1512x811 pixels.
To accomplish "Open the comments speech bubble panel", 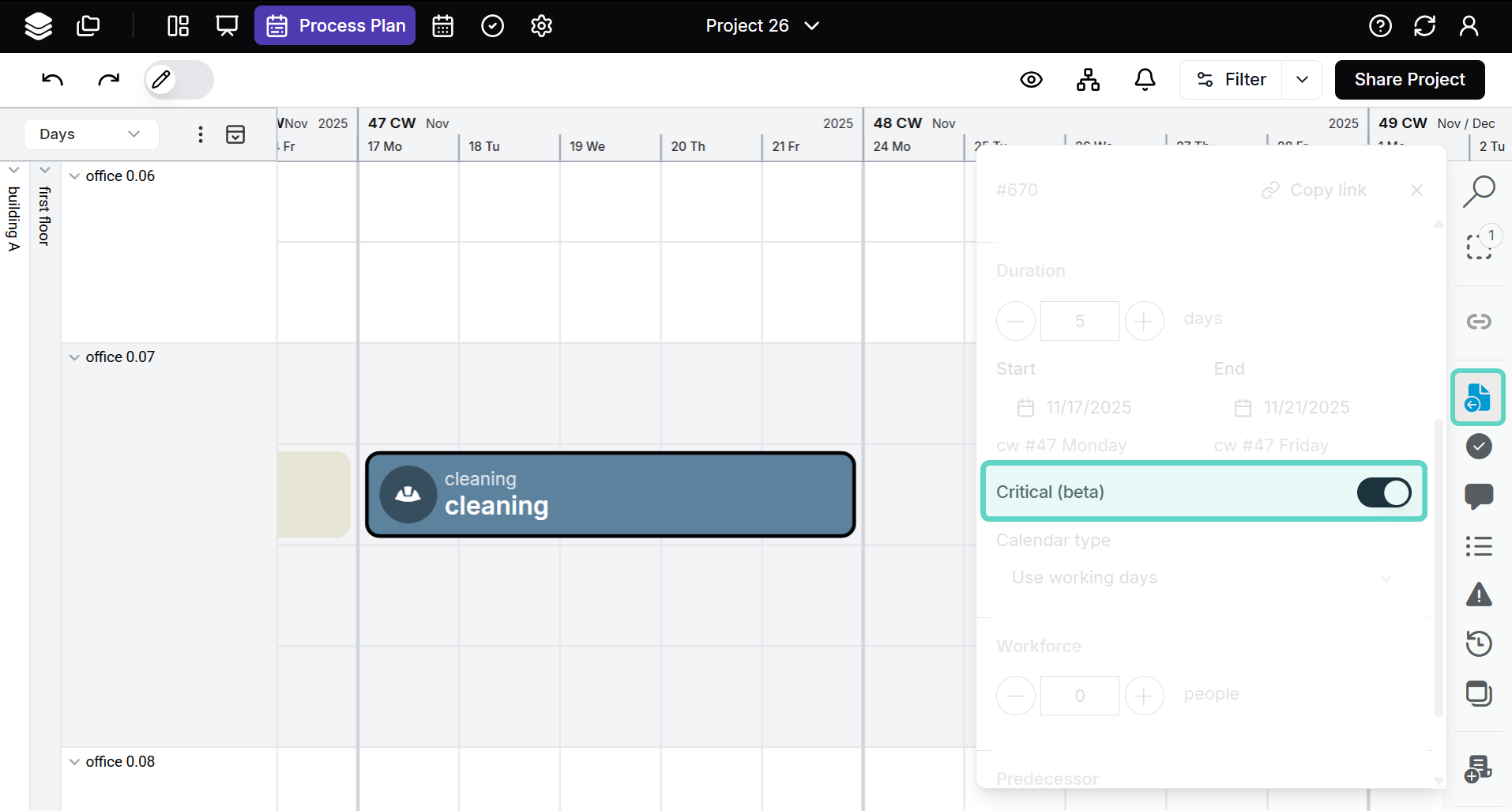I will (x=1479, y=496).
